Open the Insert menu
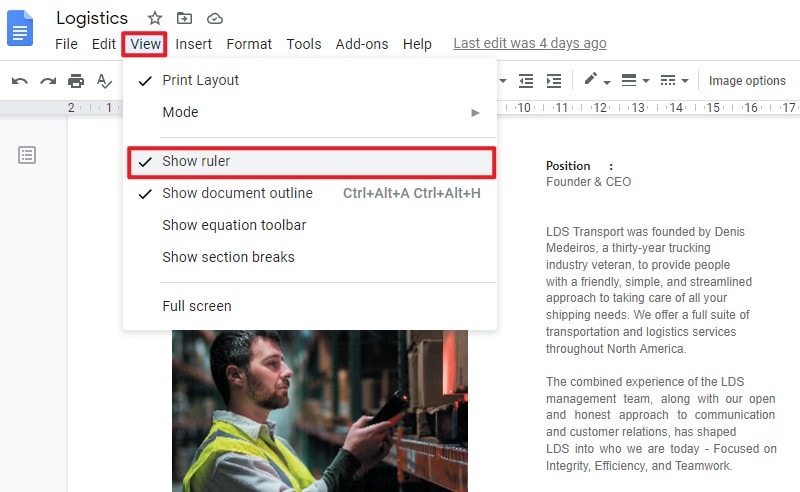Image resolution: width=800 pixels, height=492 pixels. point(193,44)
